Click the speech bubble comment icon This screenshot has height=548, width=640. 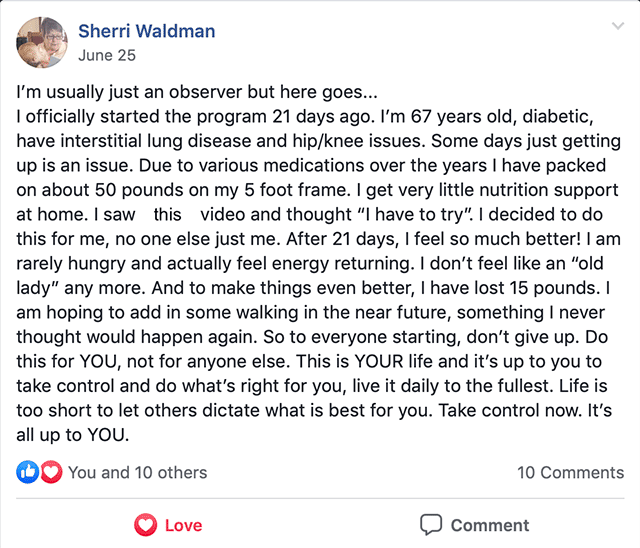coord(431,525)
